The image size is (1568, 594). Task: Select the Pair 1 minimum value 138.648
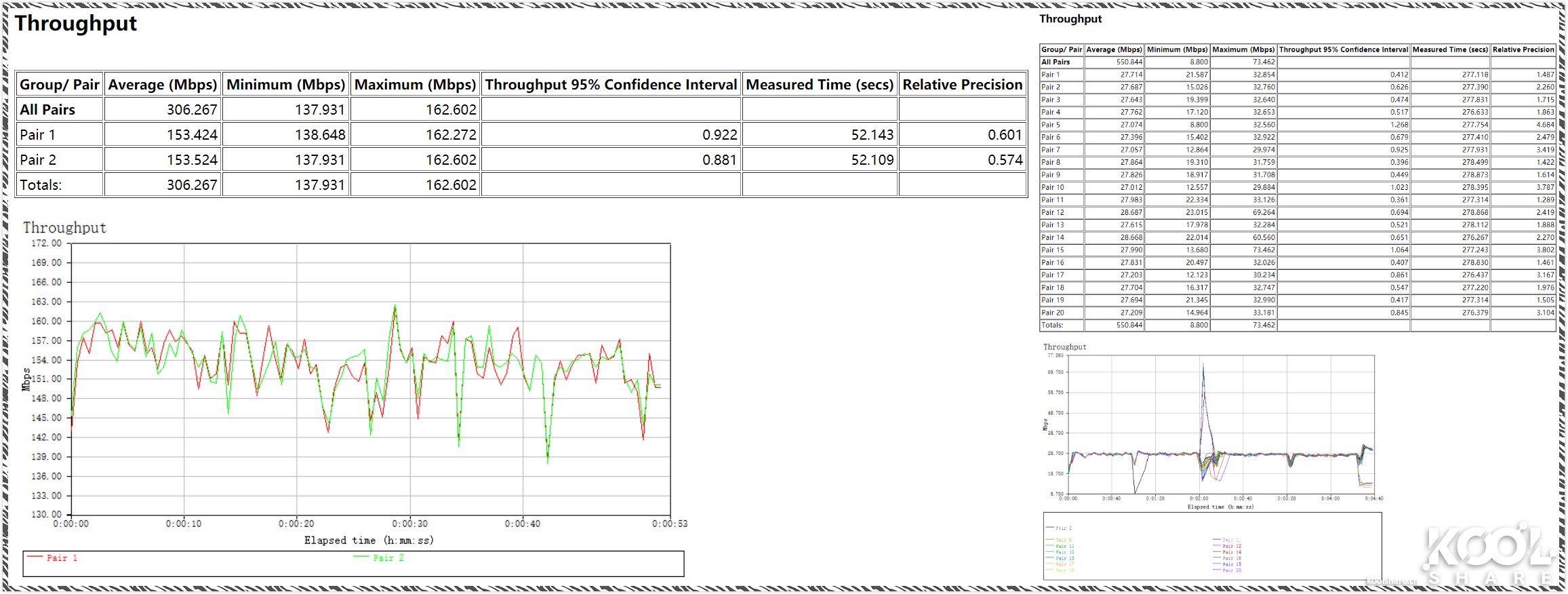pos(320,135)
